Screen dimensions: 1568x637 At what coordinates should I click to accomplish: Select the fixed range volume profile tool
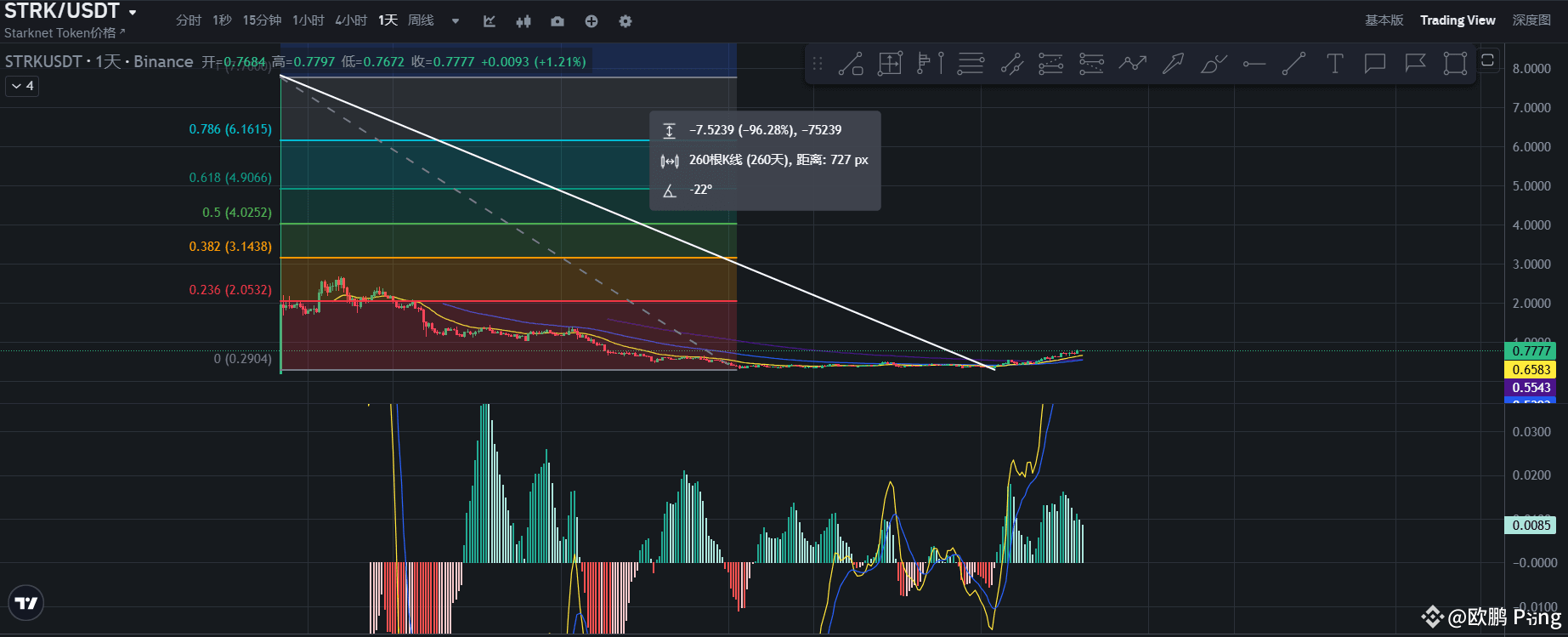point(931,64)
